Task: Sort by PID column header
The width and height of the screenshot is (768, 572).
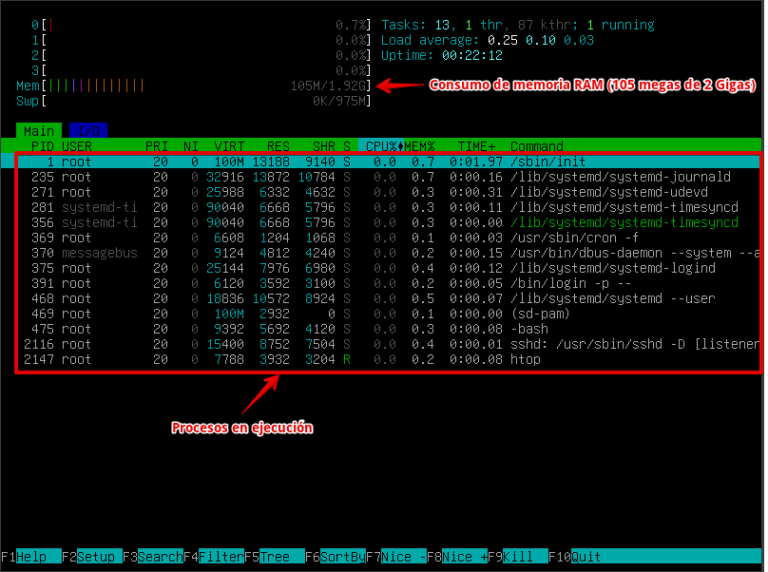Action: click(42, 146)
